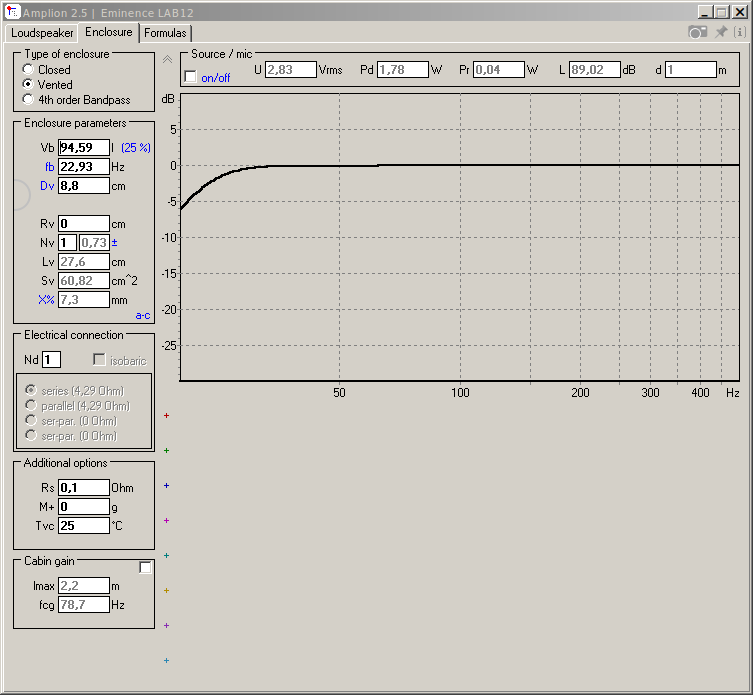The height and width of the screenshot is (695, 753).
Task: Add the orange plus curve marker
Action: click(x=166, y=590)
